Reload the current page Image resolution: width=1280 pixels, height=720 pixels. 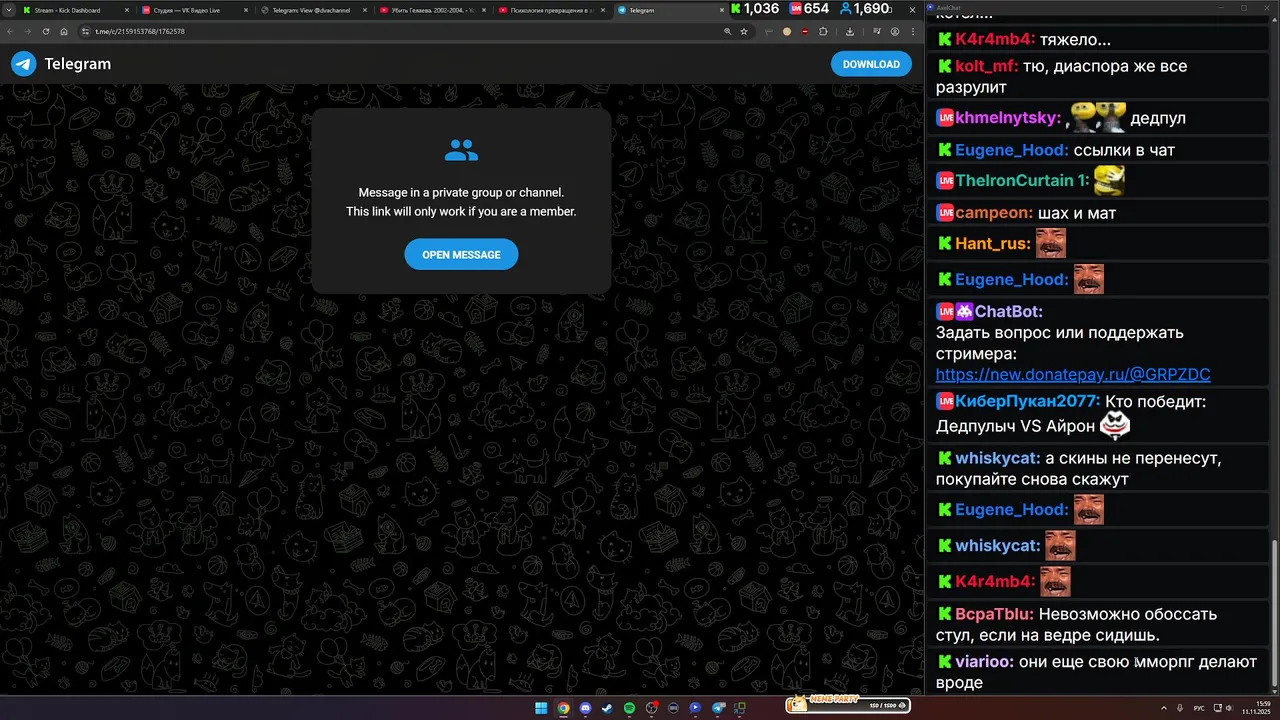coord(45,31)
